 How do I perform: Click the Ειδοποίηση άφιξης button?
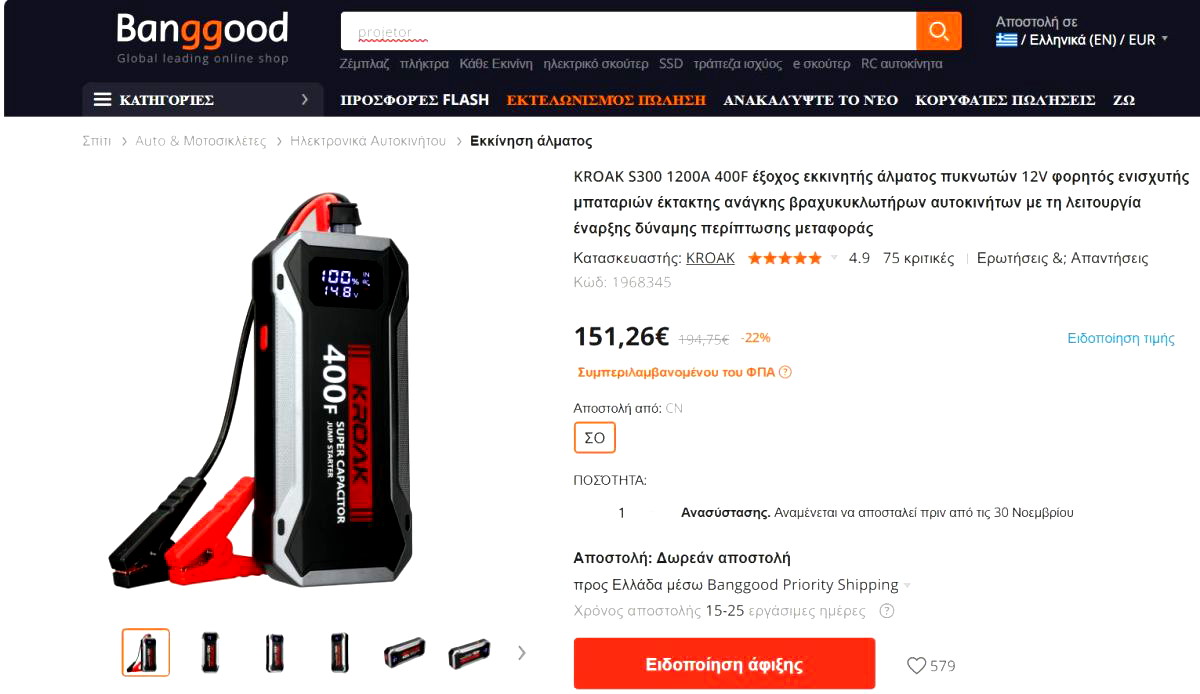pos(724,664)
